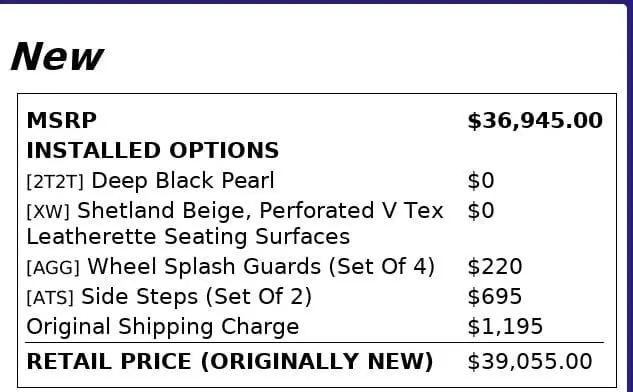Image resolution: width=633 pixels, height=392 pixels.
Task: Click the $0 price beside Shetland Beige
Action: [481, 210]
